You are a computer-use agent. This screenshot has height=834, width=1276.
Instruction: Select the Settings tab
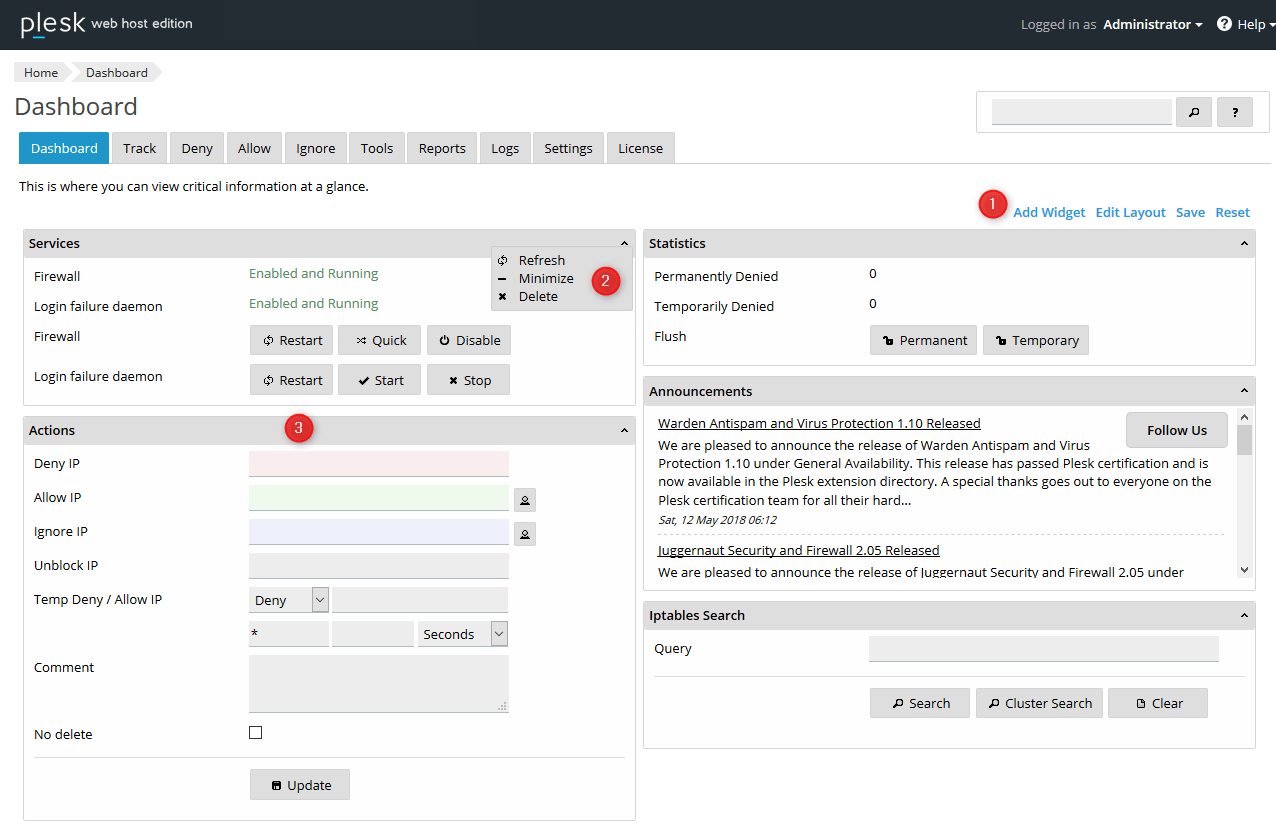pos(568,148)
